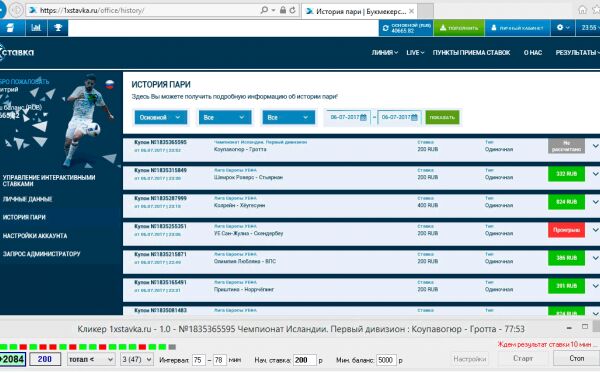600x373 pixels.
Task: Open the browser home icon
Action: 582,10
